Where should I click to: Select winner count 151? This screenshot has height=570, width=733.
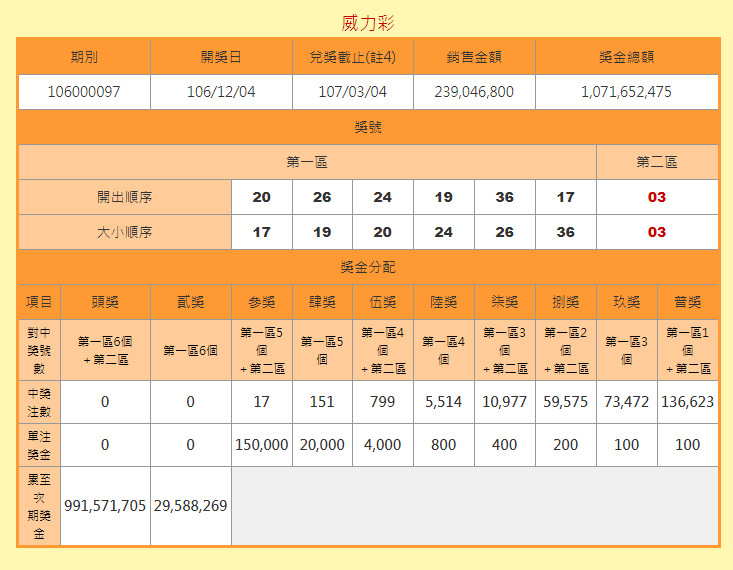[x=322, y=402]
